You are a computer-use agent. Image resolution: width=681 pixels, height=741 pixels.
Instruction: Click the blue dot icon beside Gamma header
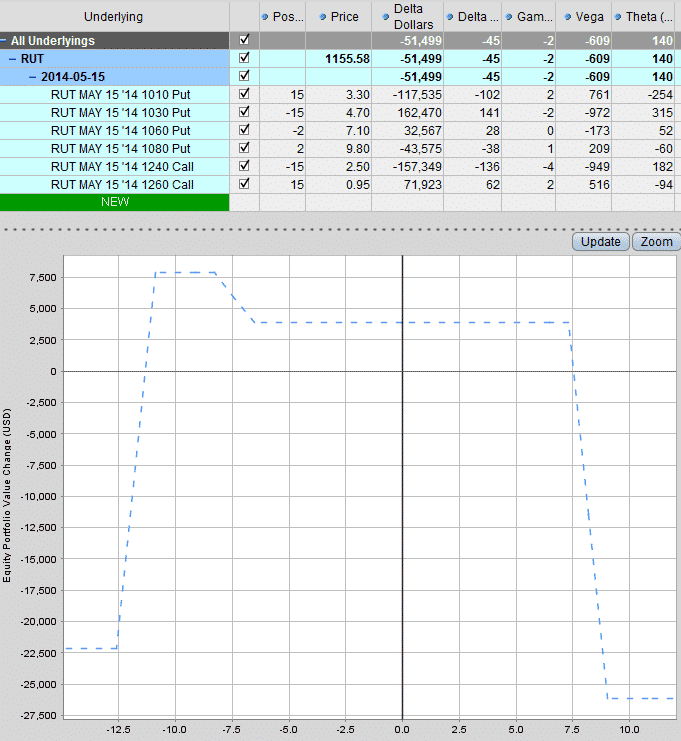click(x=509, y=17)
